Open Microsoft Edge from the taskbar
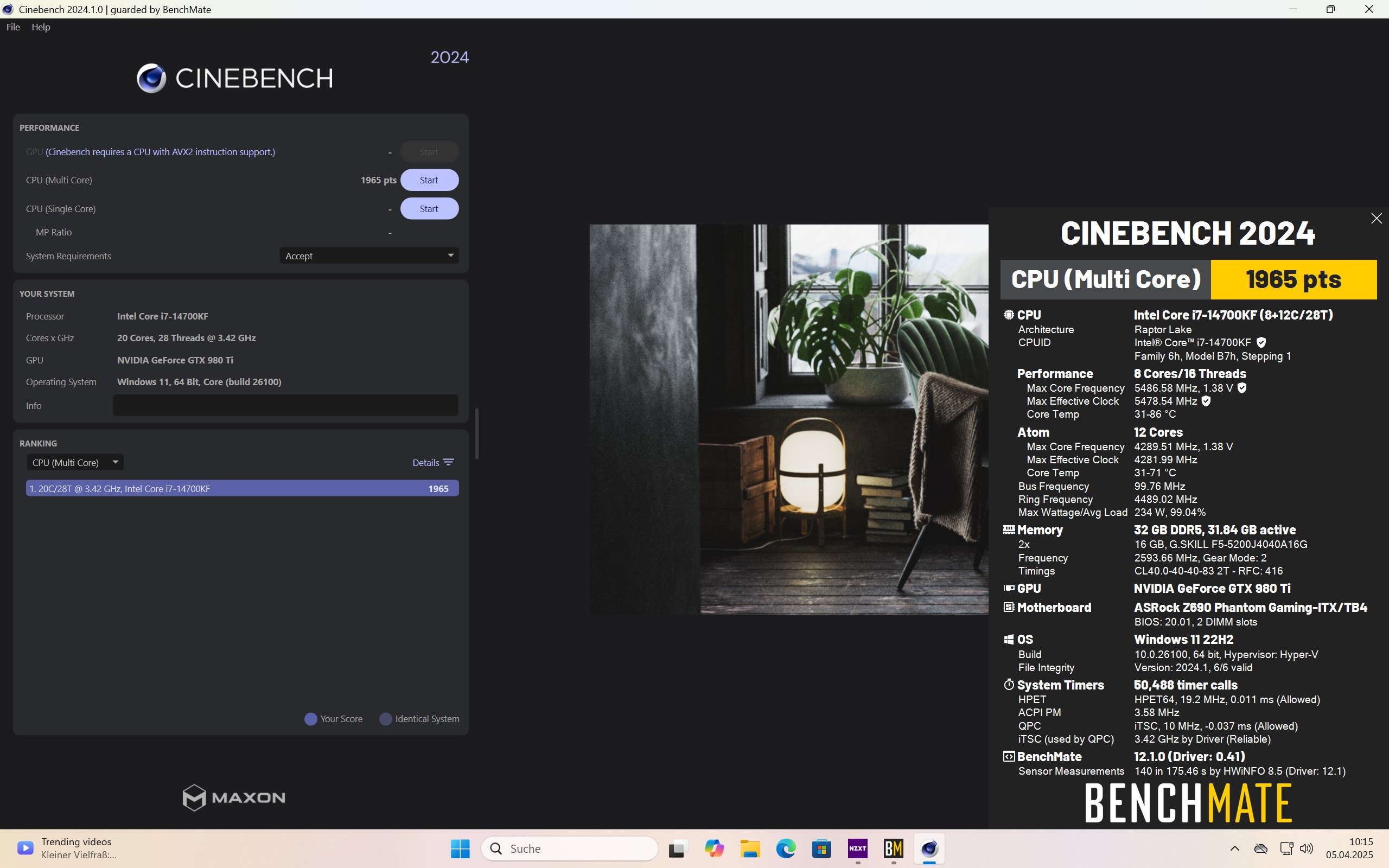The height and width of the screenshot is (868, 1389). [786, 848]
